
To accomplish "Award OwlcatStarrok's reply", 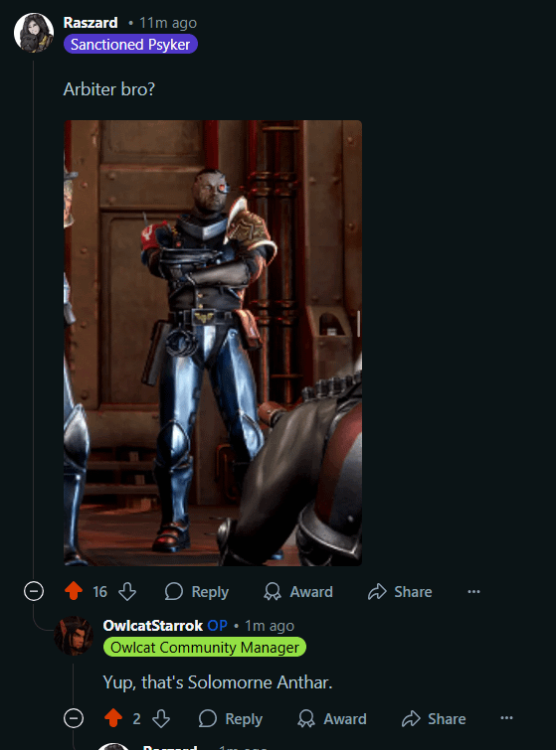I will [x=332, y=718].
